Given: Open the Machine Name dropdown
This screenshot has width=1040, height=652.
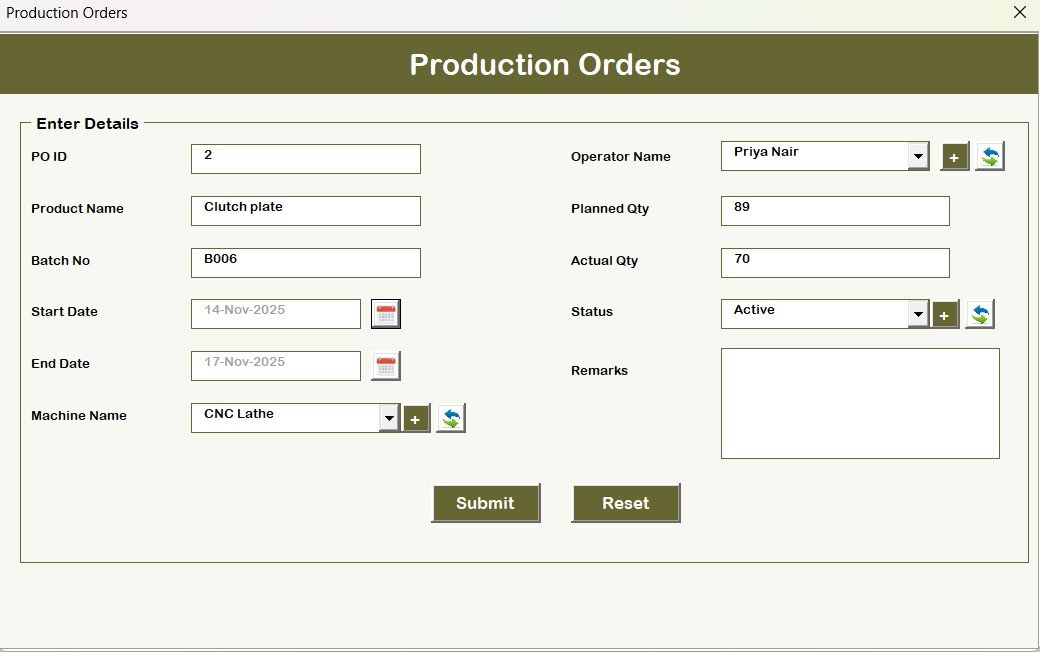Looking at the screenshot, I should 390,417.
